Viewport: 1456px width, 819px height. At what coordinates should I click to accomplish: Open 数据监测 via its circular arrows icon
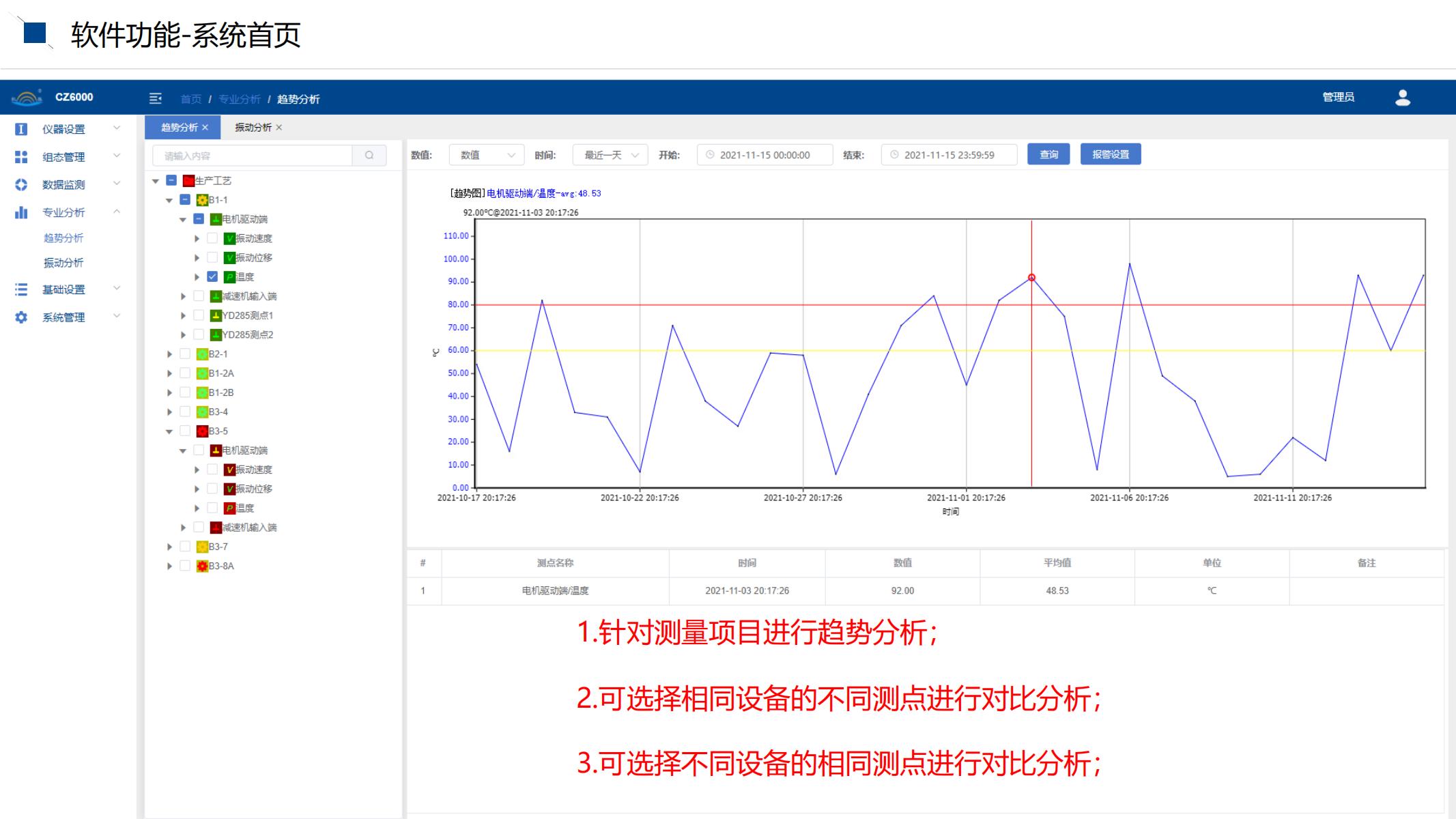pyautogui.click(x=23, y=184)
